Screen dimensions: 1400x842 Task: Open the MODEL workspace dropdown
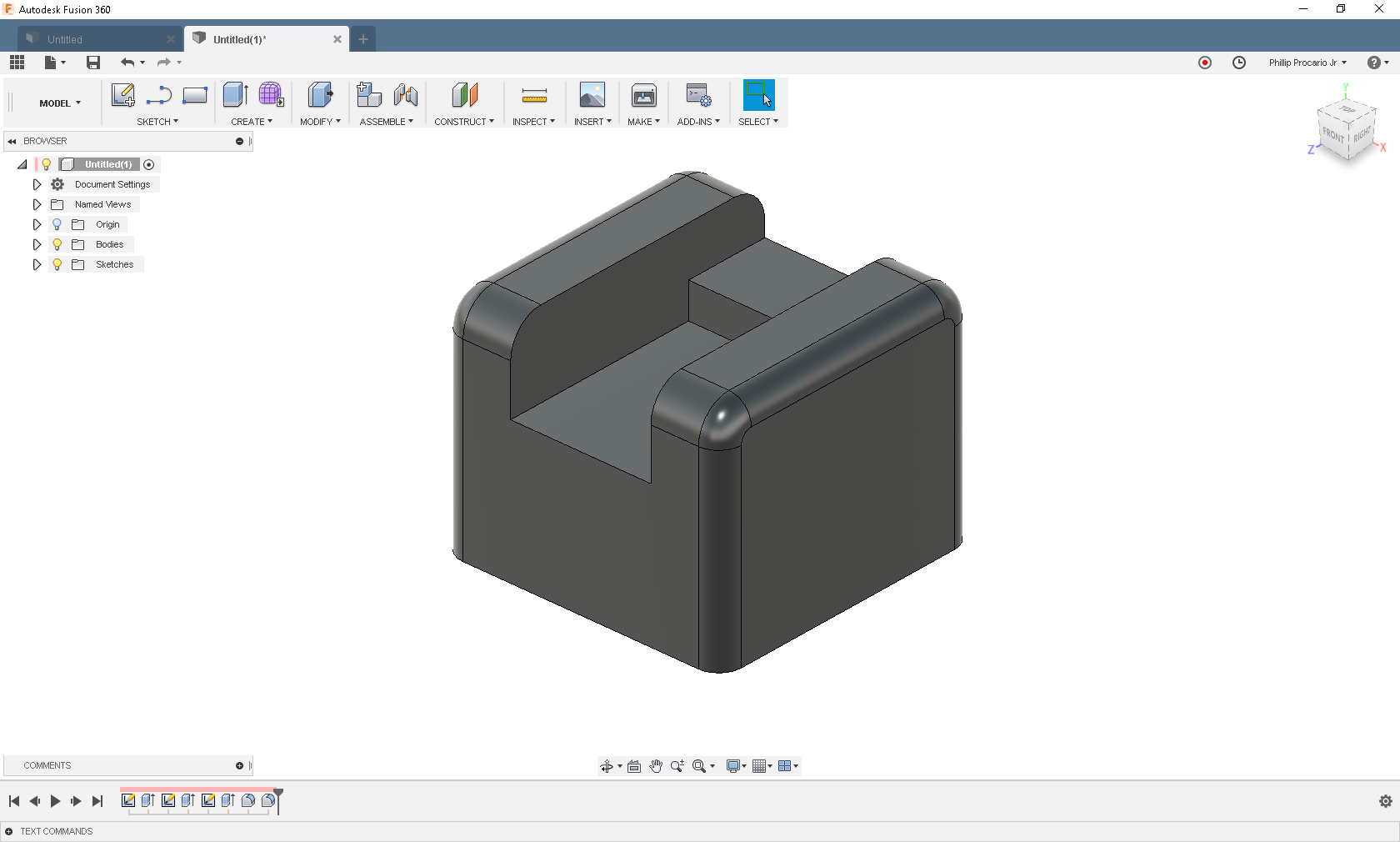click(x=60, y=103)
